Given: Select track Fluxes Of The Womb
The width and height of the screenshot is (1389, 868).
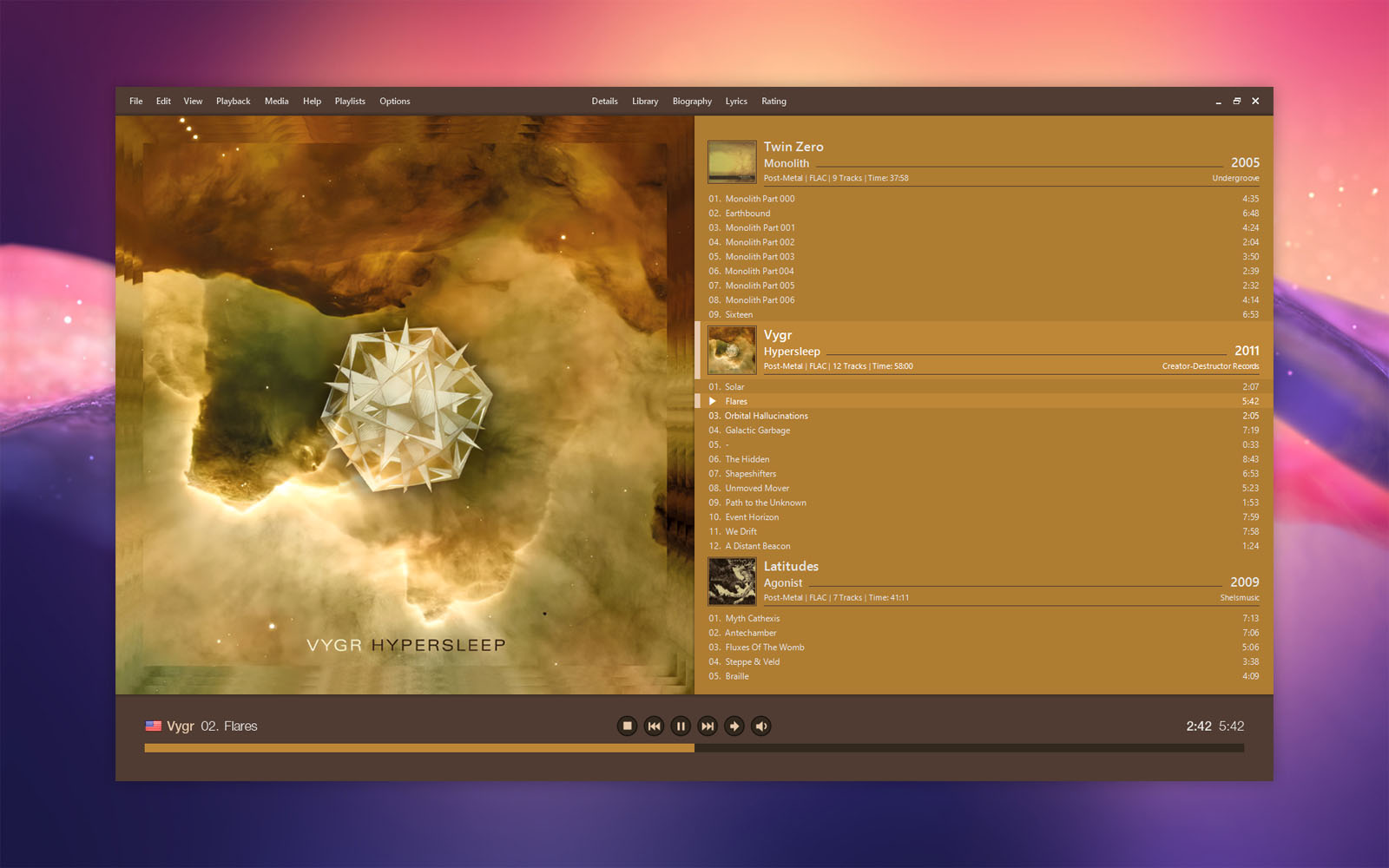Looking at the screenshot, I should coord(984,648).
